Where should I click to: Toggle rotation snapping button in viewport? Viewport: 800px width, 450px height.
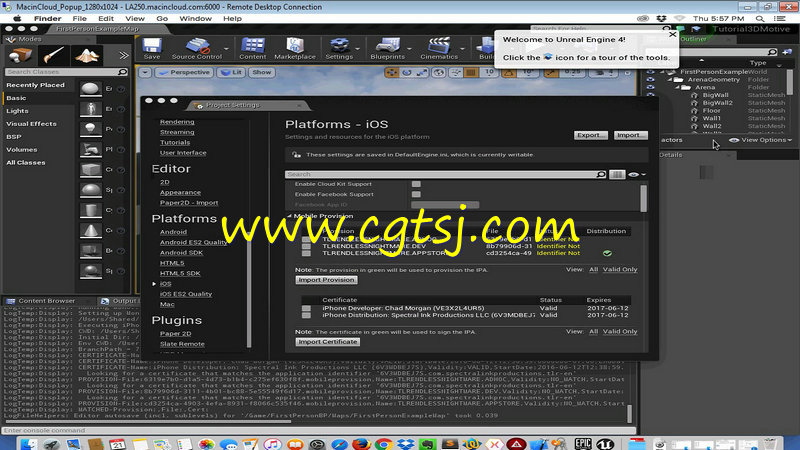(x=509, y=72)
